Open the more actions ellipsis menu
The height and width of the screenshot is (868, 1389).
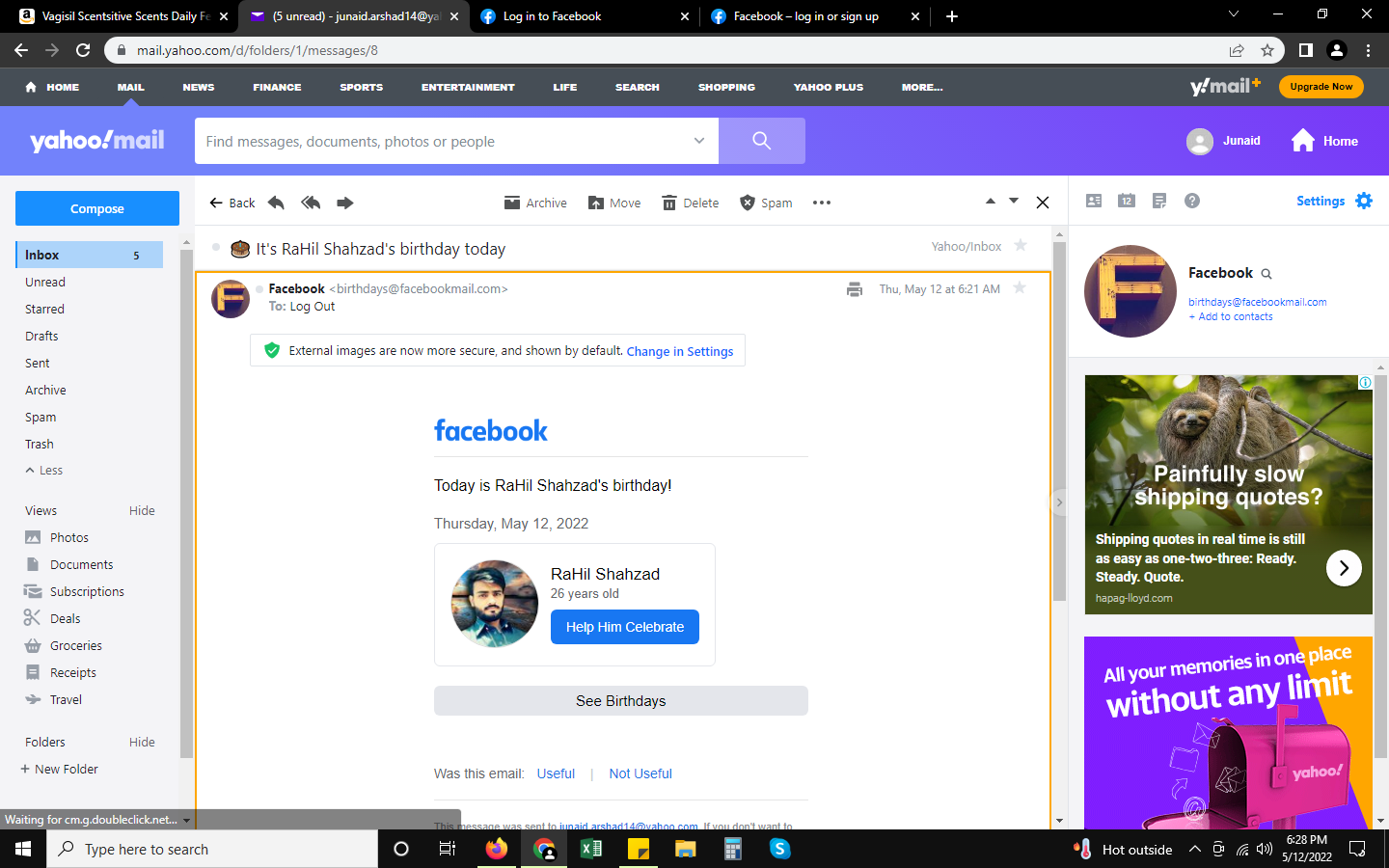821,203
